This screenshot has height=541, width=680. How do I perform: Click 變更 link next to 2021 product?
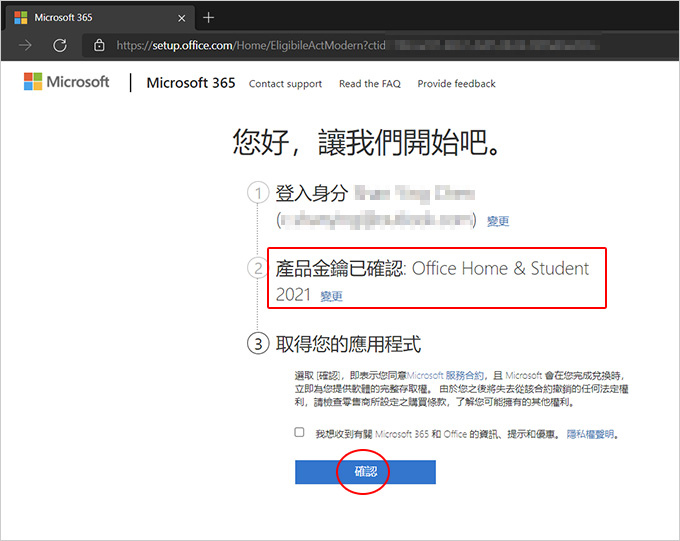(x=331, y=296)
